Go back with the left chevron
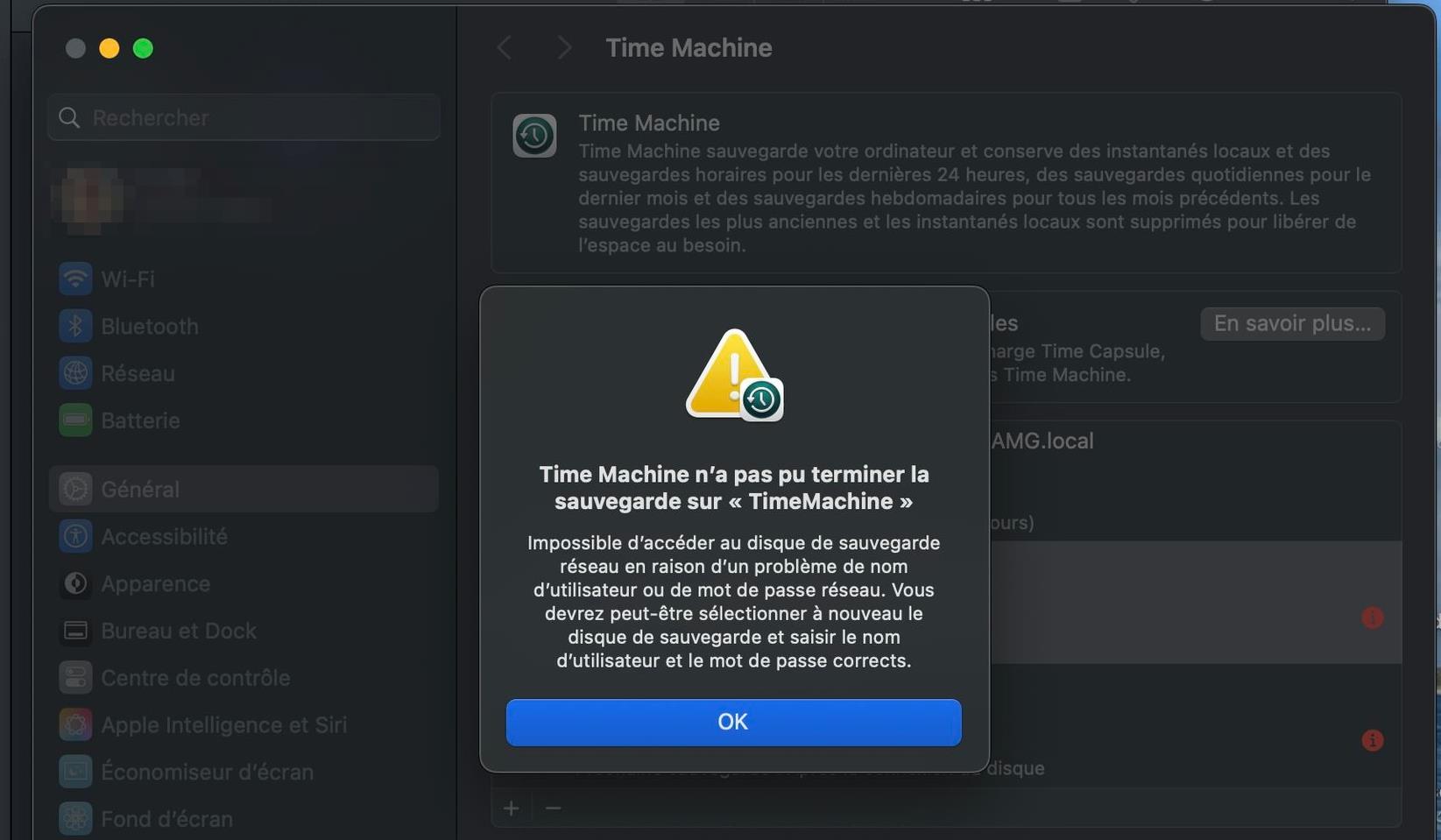Viewport: 1441px width, 840px height. [x=505, y=48]
